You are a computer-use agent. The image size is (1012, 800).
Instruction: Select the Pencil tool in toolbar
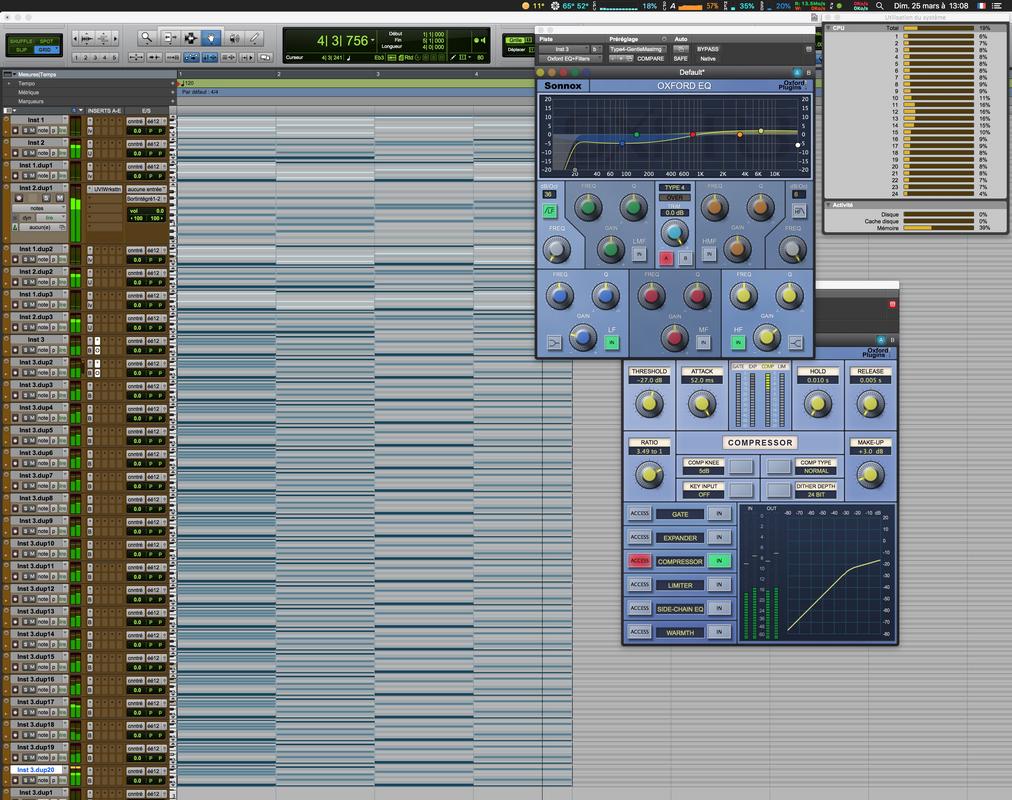pos(255,38)
